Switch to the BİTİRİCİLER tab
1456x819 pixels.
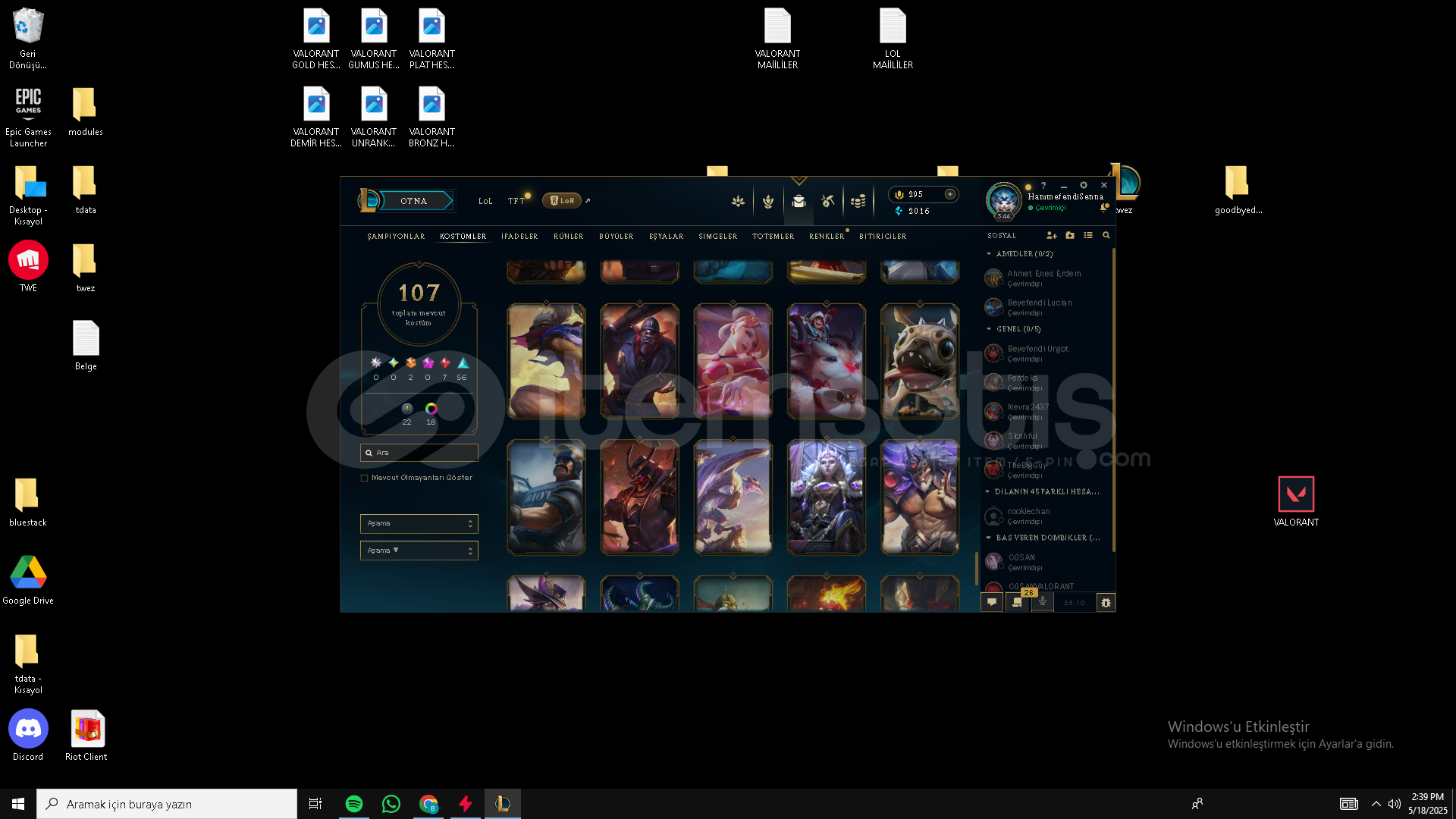click(x=883, y=237)
